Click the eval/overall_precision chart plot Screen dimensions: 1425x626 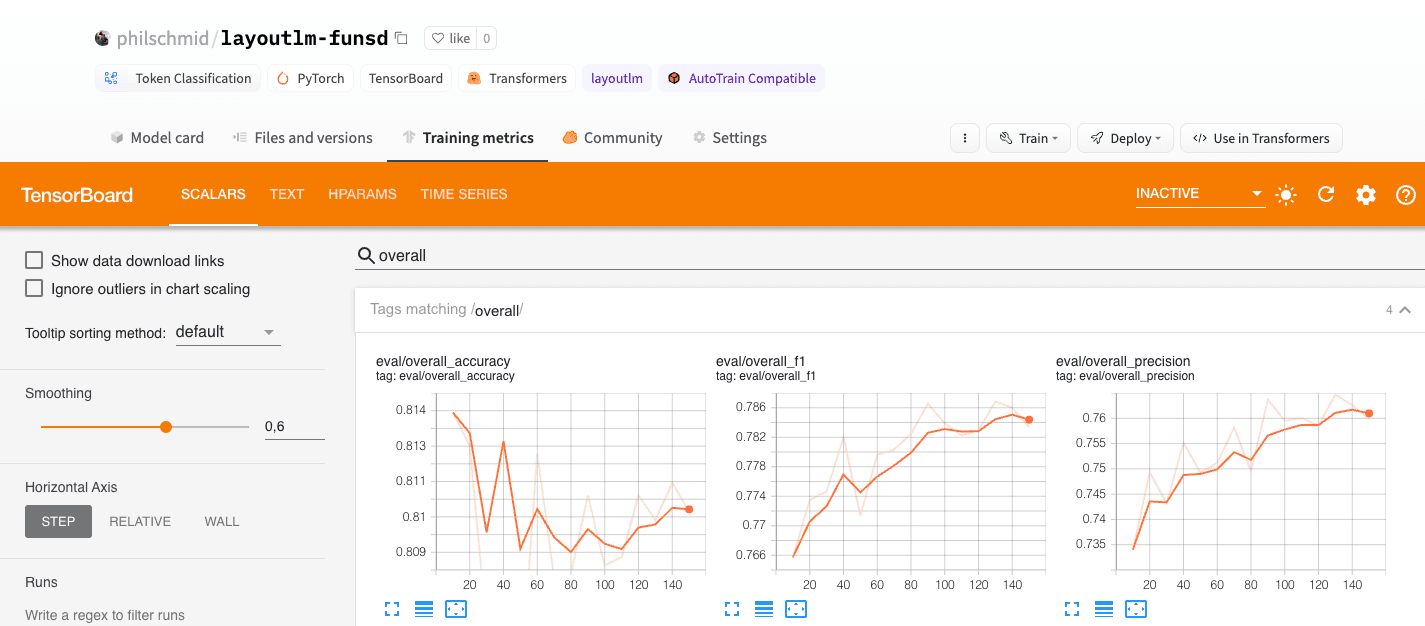pyautogui.click(x=1249, y=482)
